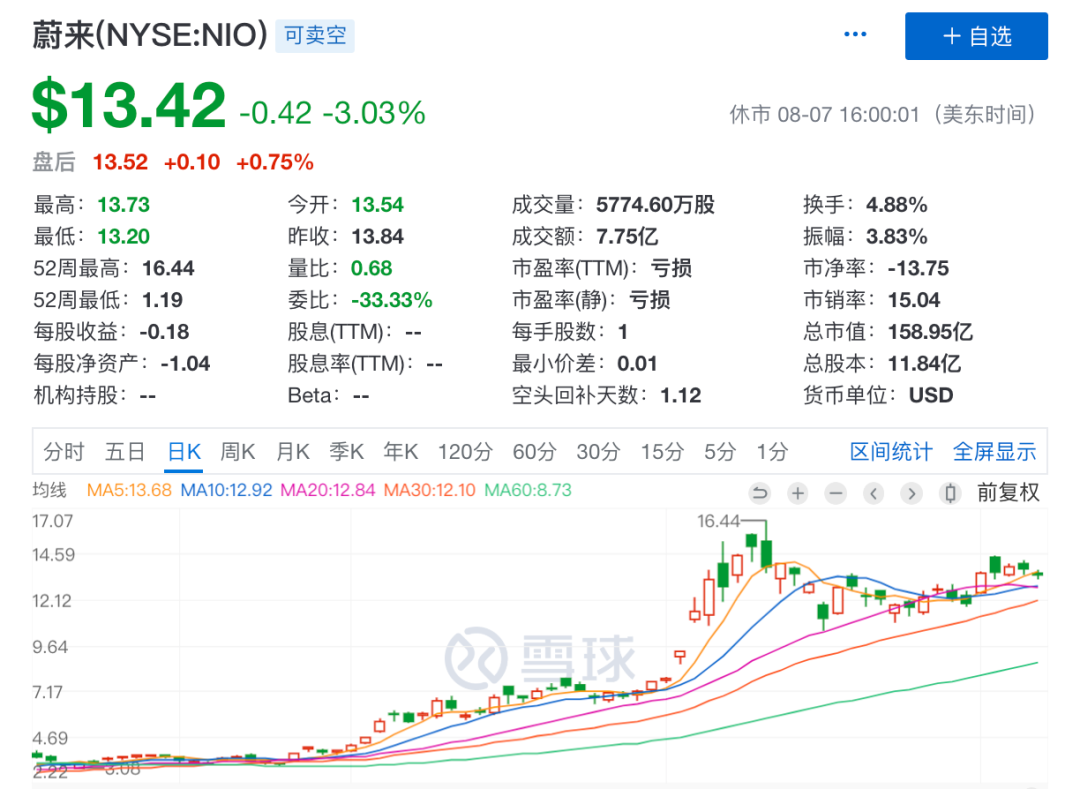
Task: Click 全屏显示 to view chart fullscreen
Action: (994, 452)
